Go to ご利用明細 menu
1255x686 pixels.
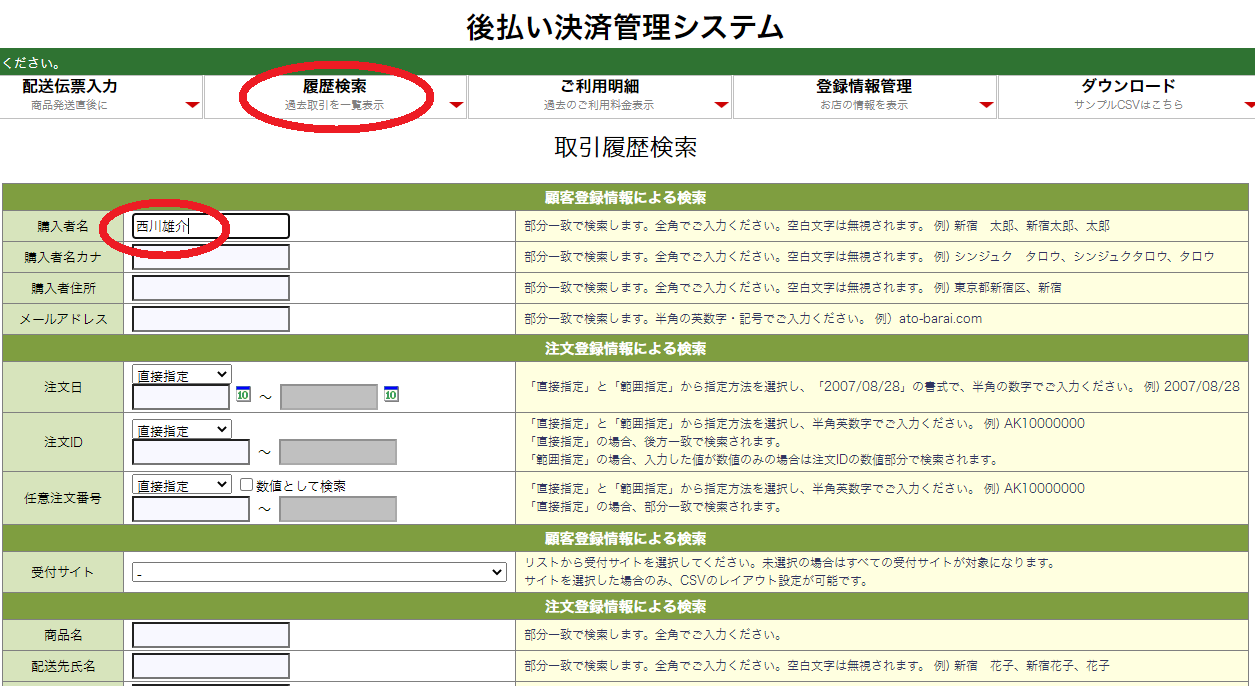click(599, 94)
